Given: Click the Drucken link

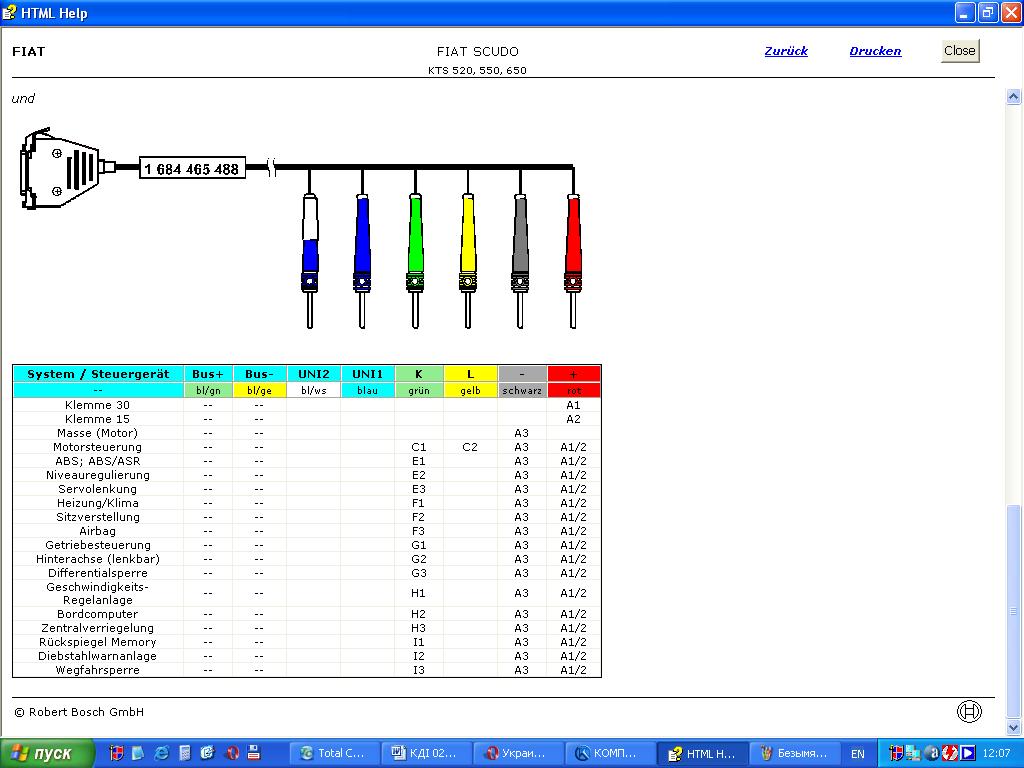Looking at the screenshot, I should (875, 51).
